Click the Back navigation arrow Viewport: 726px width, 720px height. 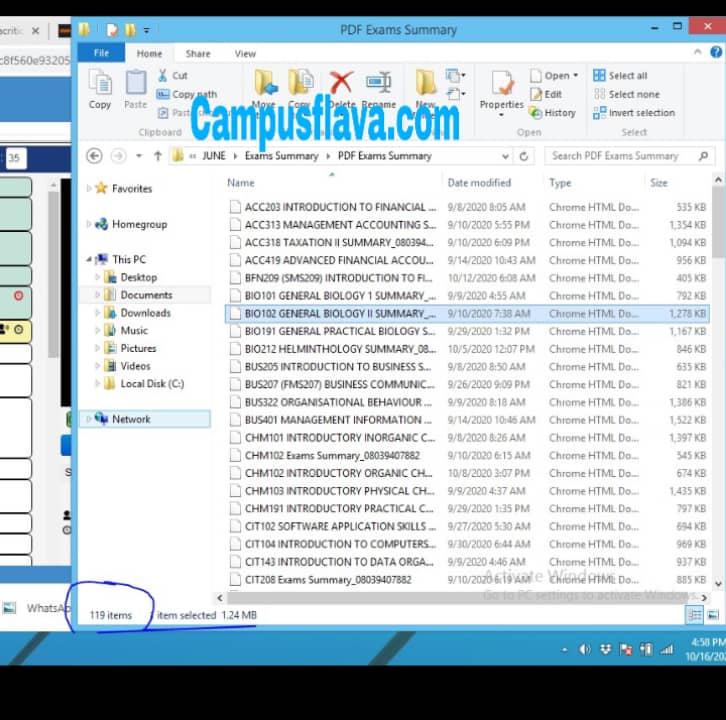click(x=94, y=156)
